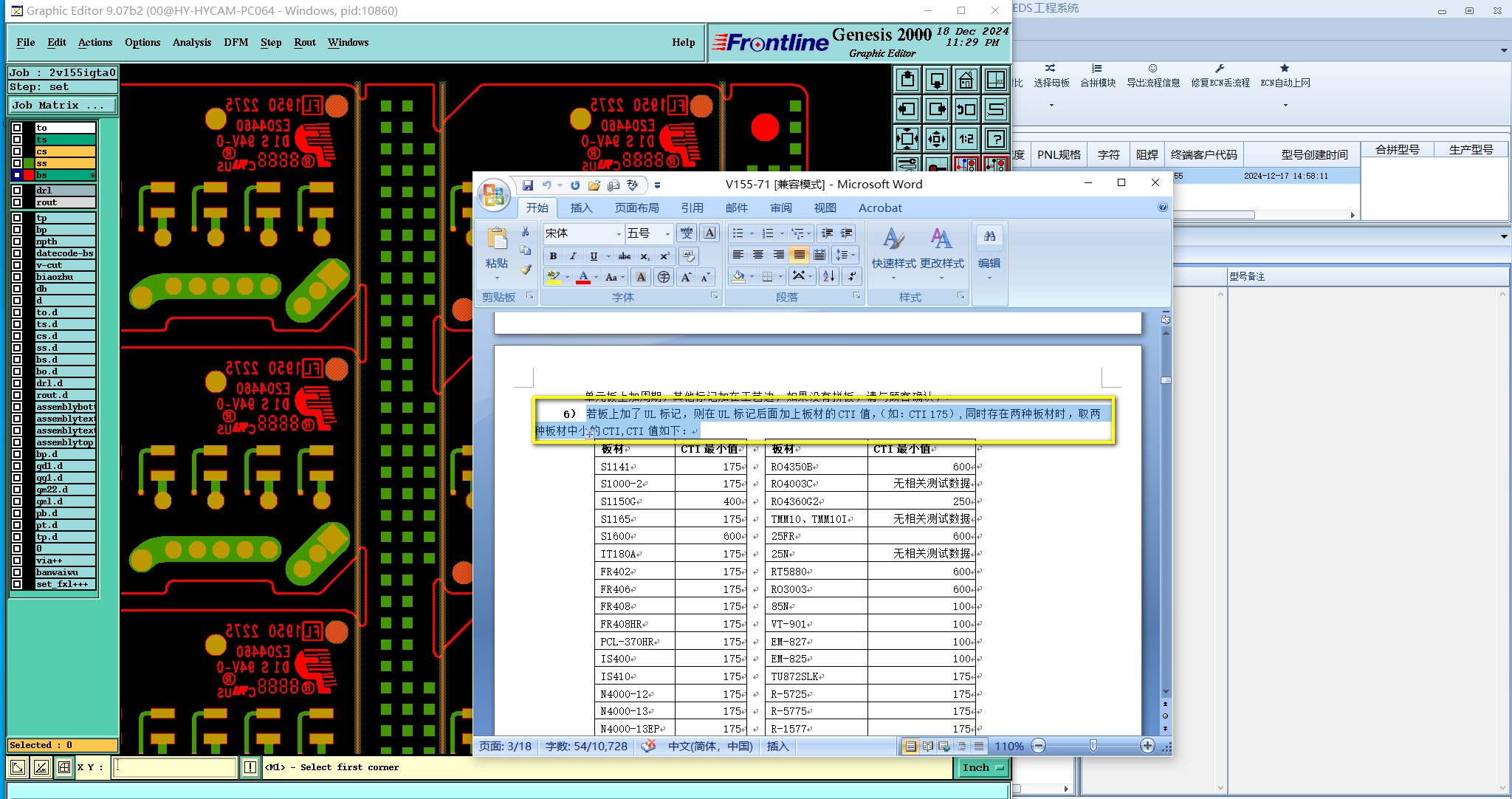
Task: Click the yellow text highlight color button
Action: point(553,277)
